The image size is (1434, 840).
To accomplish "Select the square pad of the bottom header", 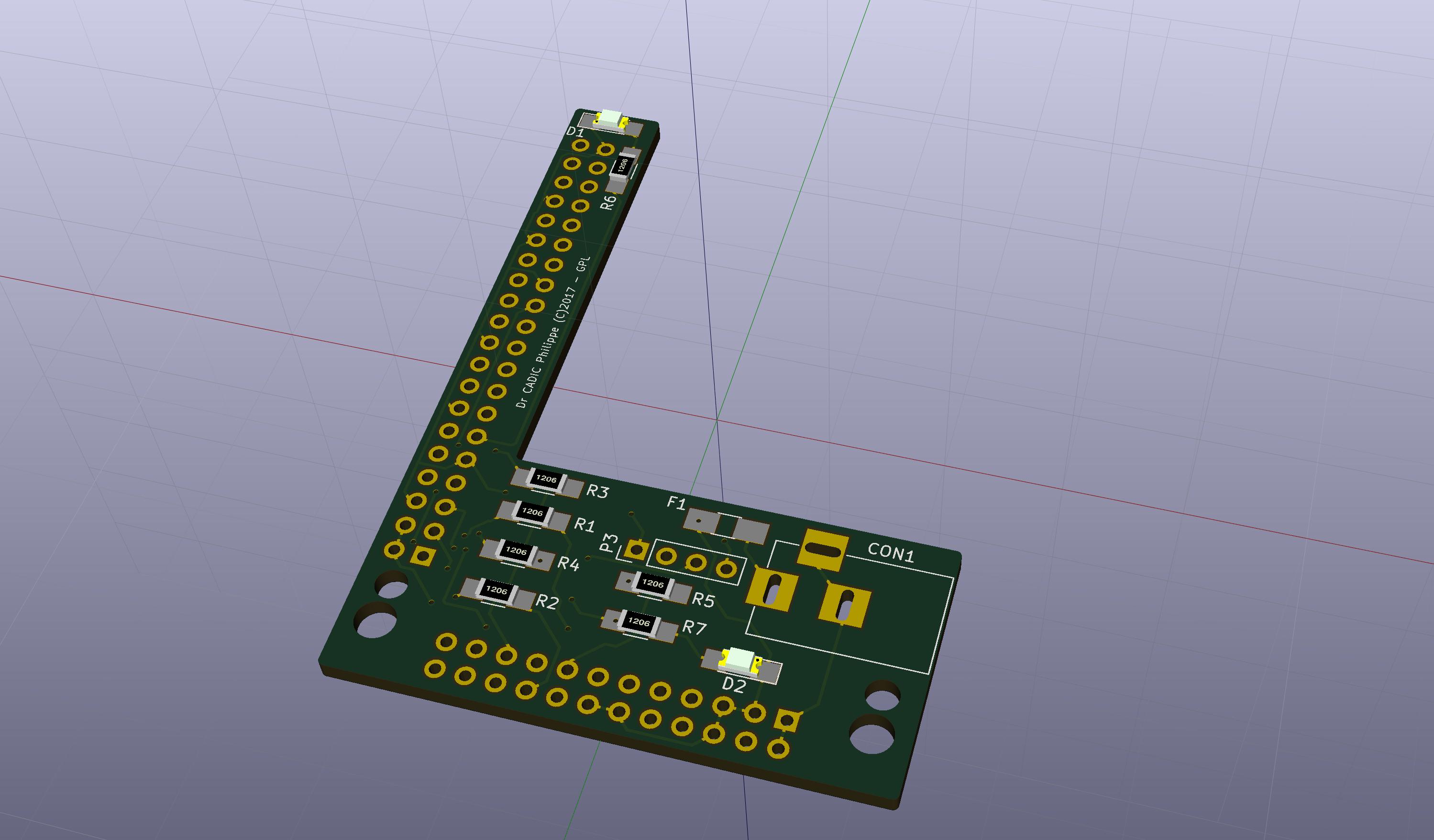I will click(787, 720).
